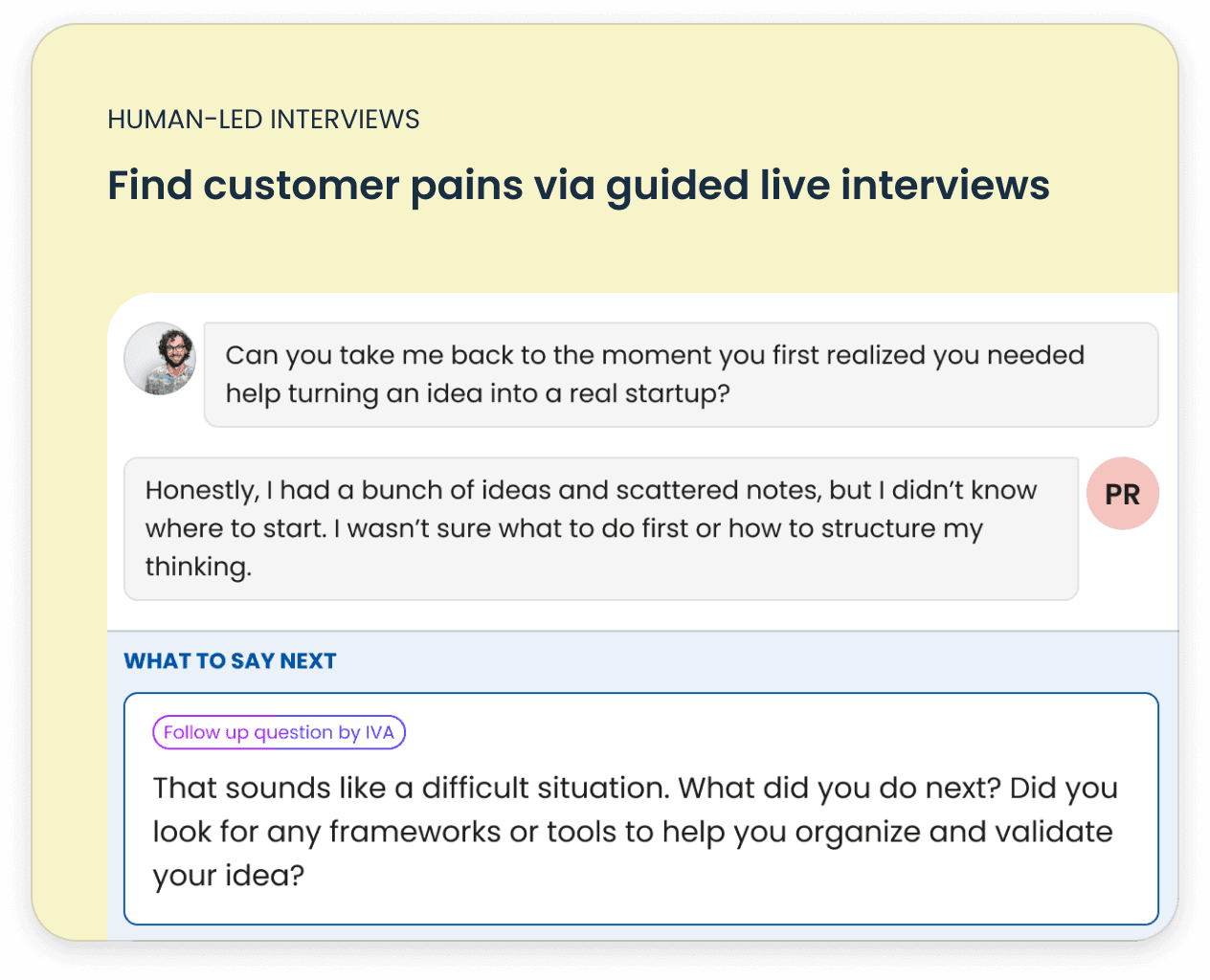Click the interviewer's profile photo avatar
The height and width of the screenshot is (980, 1210).
click(x=160, y=359)
